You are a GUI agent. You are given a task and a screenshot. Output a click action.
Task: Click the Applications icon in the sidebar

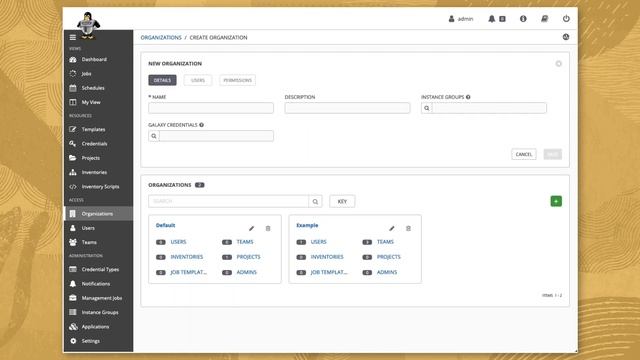tap(73, 327)
